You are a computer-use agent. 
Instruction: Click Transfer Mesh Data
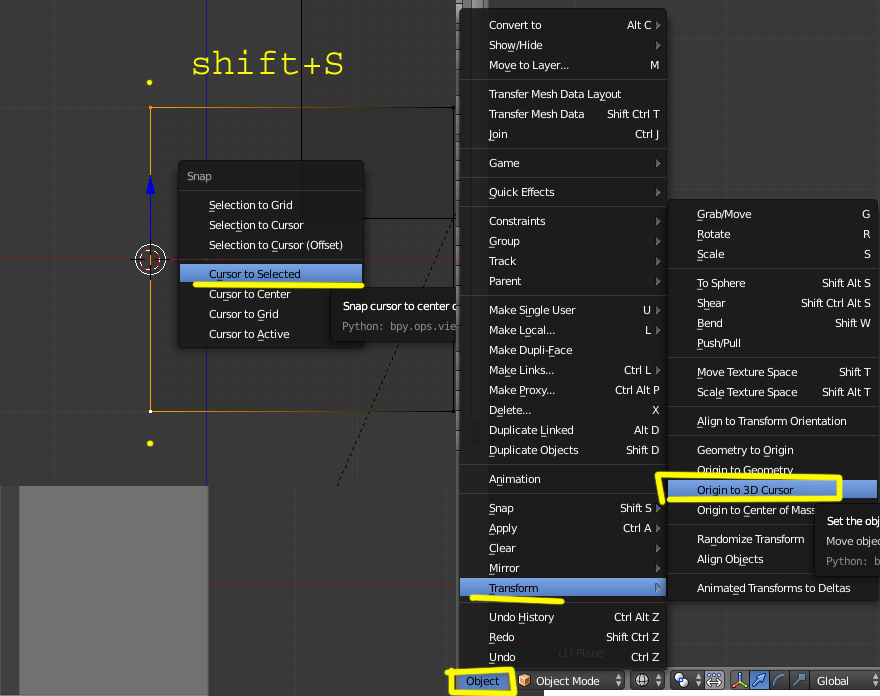point(563,114)
